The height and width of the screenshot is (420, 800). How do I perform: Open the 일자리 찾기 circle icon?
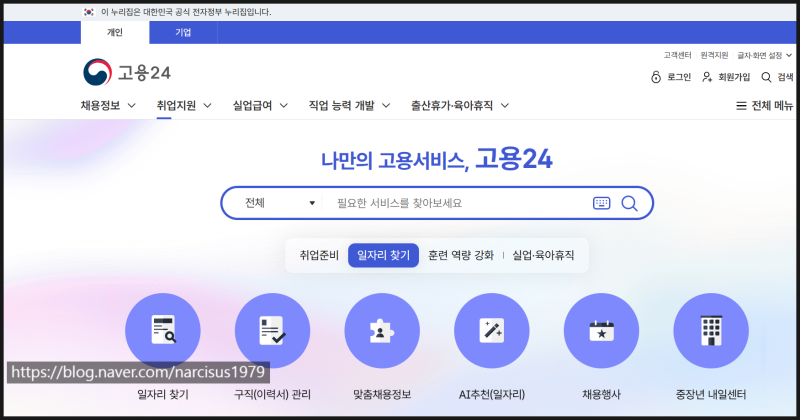pyautogui.click(x=163, y=331)
